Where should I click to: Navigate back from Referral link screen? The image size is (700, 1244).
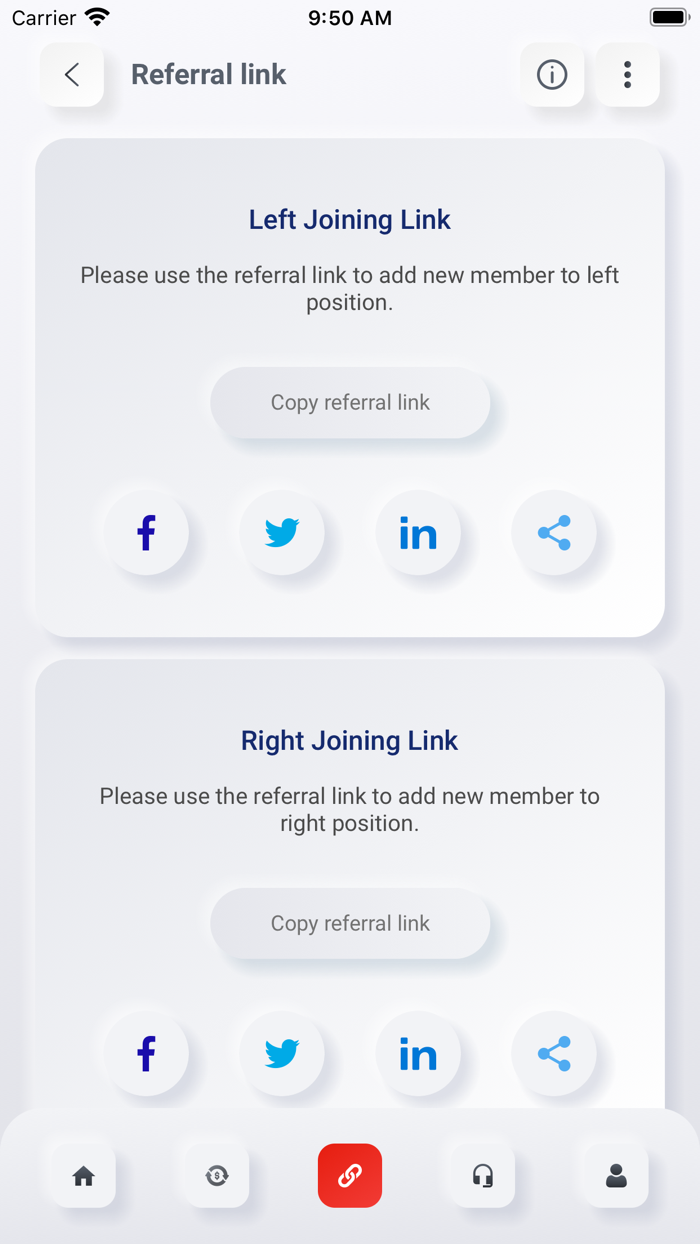pyautogui.click(x=70, y=74)
